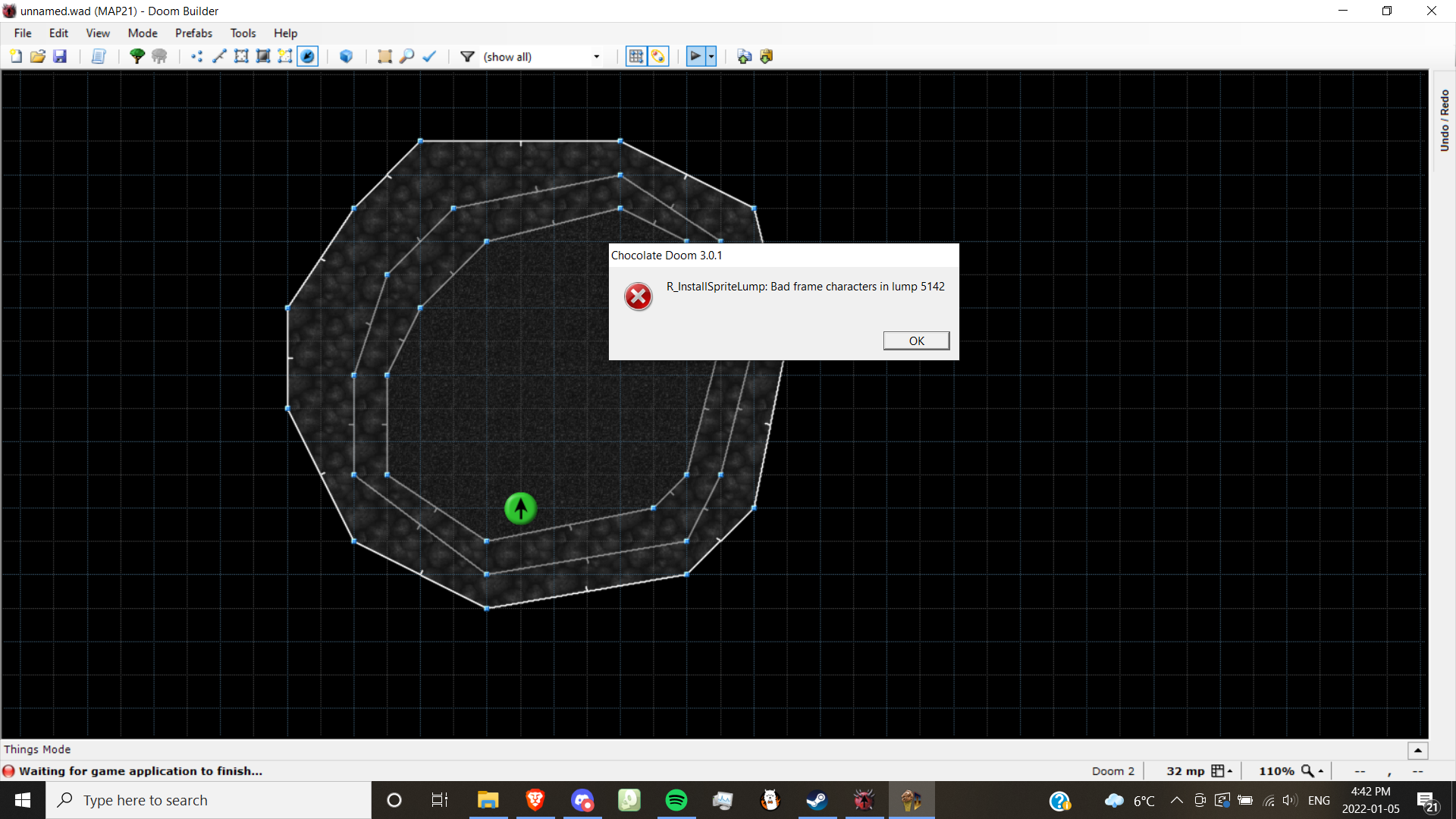1456x819 pixels.
Task: Show hidden system tray icons chevron
Action: [x=1176, y=800]
